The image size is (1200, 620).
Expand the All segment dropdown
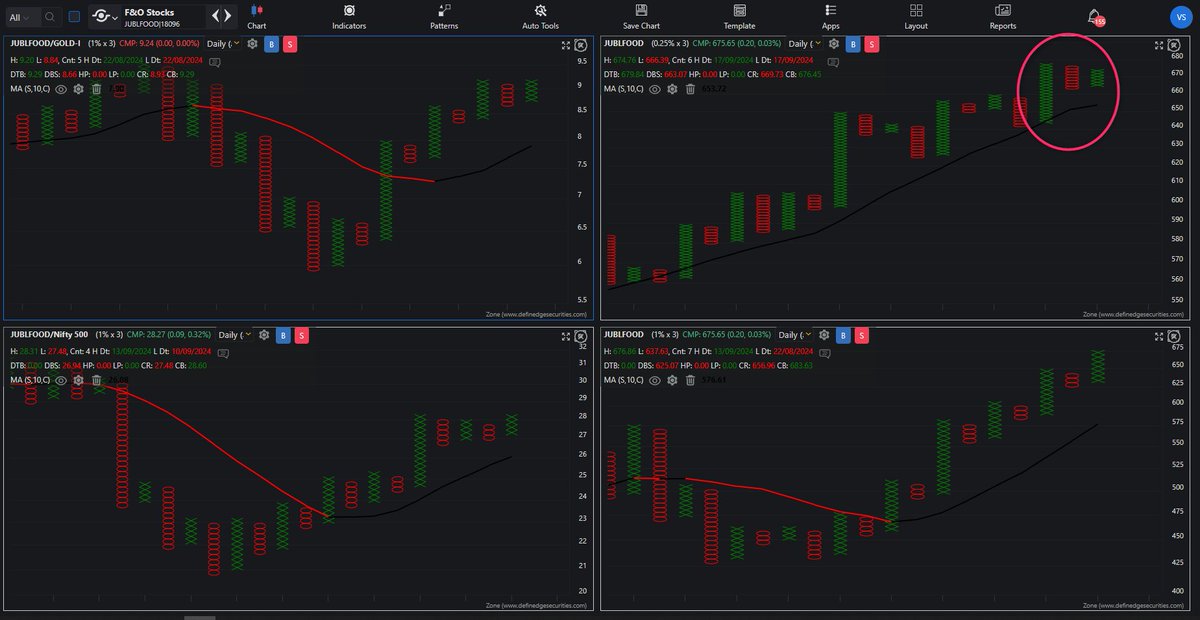(x=20, y=17)
